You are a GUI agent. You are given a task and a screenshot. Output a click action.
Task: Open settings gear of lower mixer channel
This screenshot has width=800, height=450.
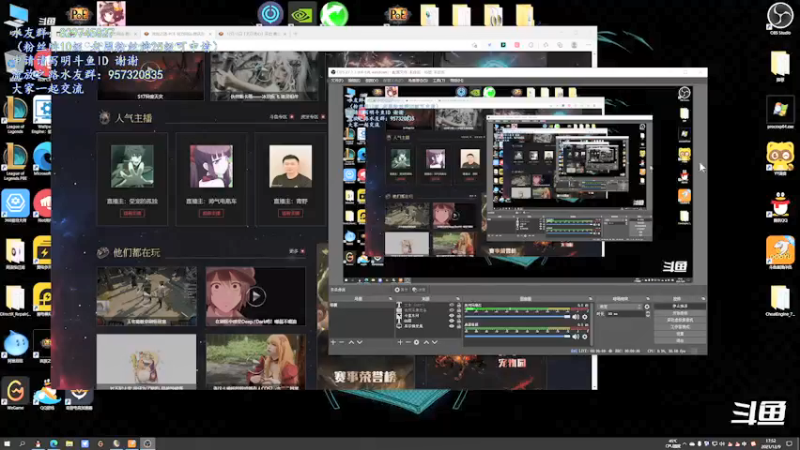585,336
